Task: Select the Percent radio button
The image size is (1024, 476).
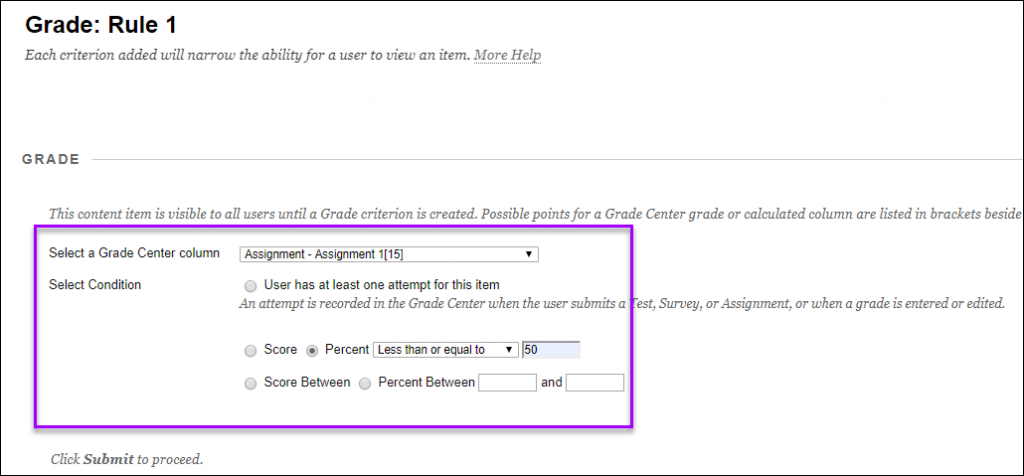Action: 312,351
